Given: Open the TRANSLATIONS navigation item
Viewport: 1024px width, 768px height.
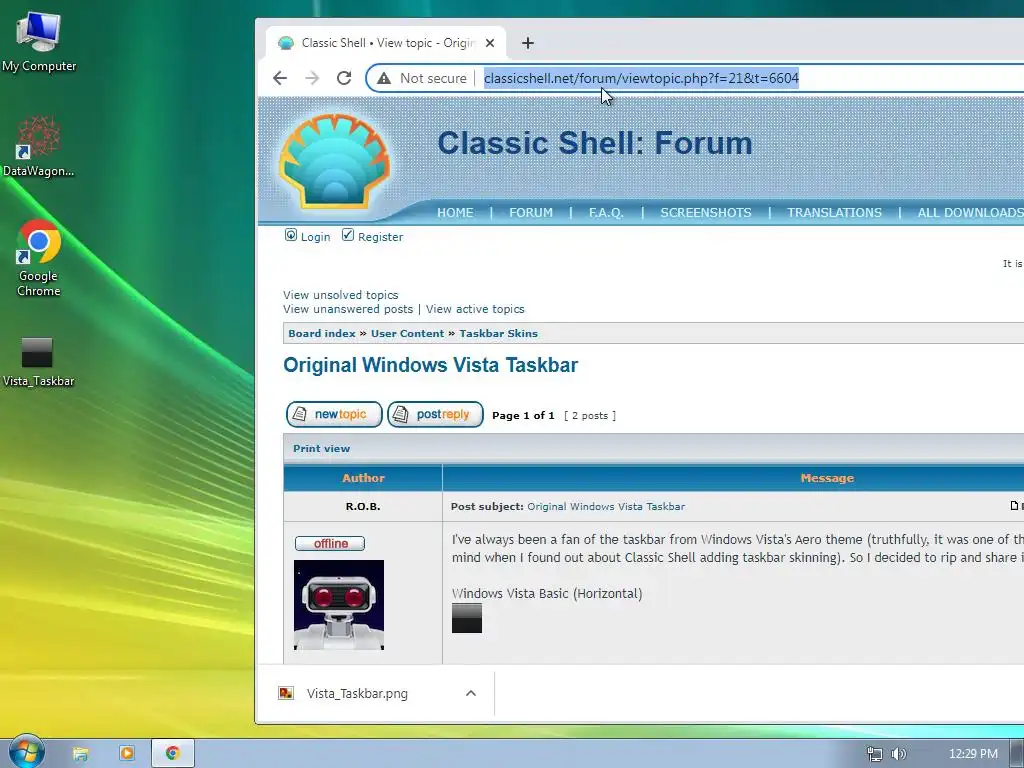Looking at the screenshot, I should 834,213.
